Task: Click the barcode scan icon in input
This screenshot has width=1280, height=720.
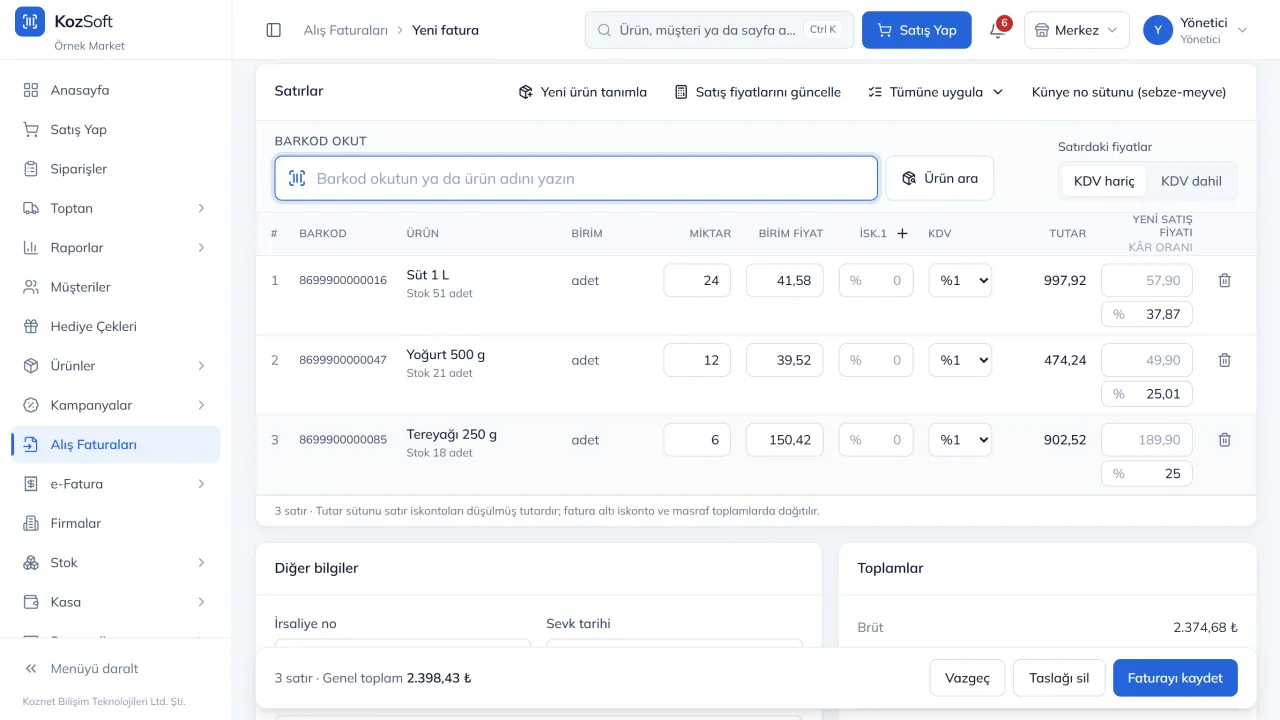Action: click(297, 178)
